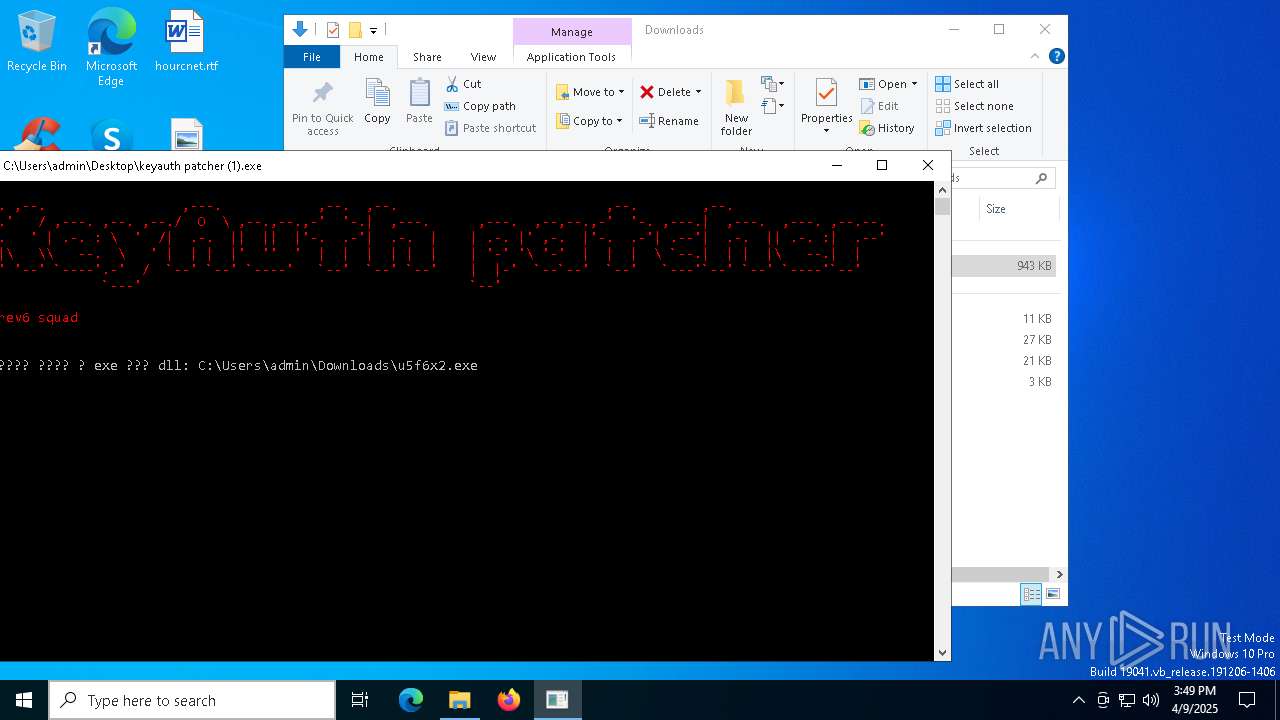Click Select all in Explorer ribbon
This screenshot has height=720, width=1280.
tap(967, 84)
